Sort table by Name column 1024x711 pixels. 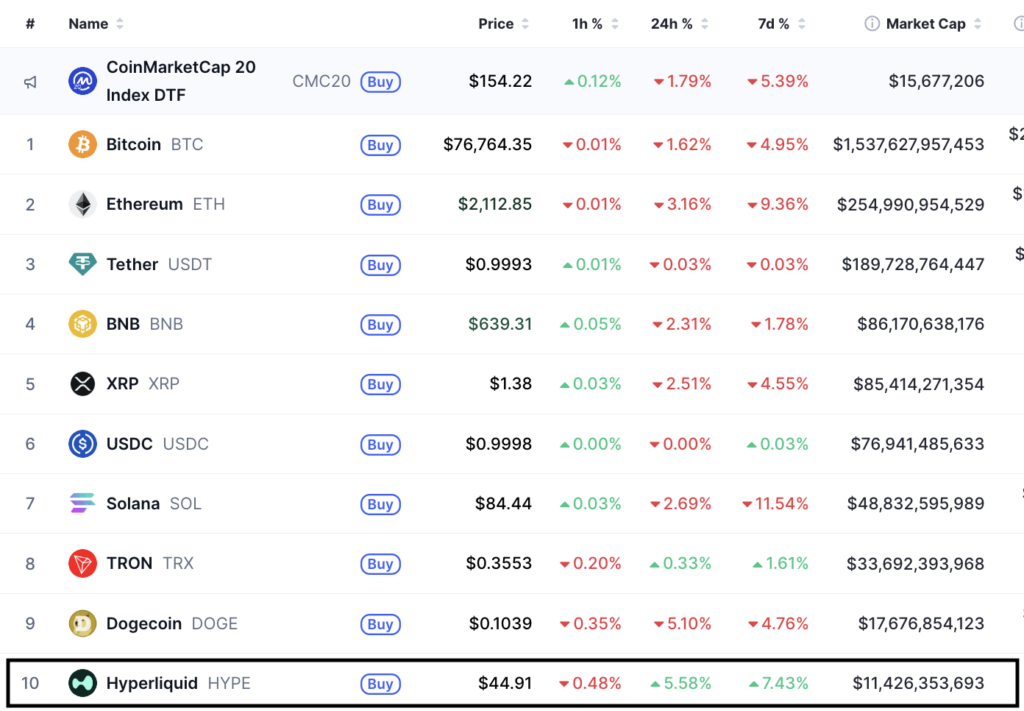click(x=95, y=24)
